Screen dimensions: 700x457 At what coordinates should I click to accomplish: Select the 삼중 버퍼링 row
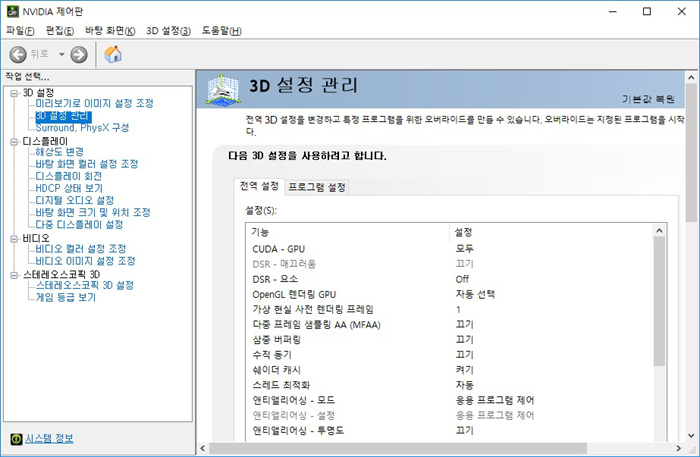tap(450, 340)
